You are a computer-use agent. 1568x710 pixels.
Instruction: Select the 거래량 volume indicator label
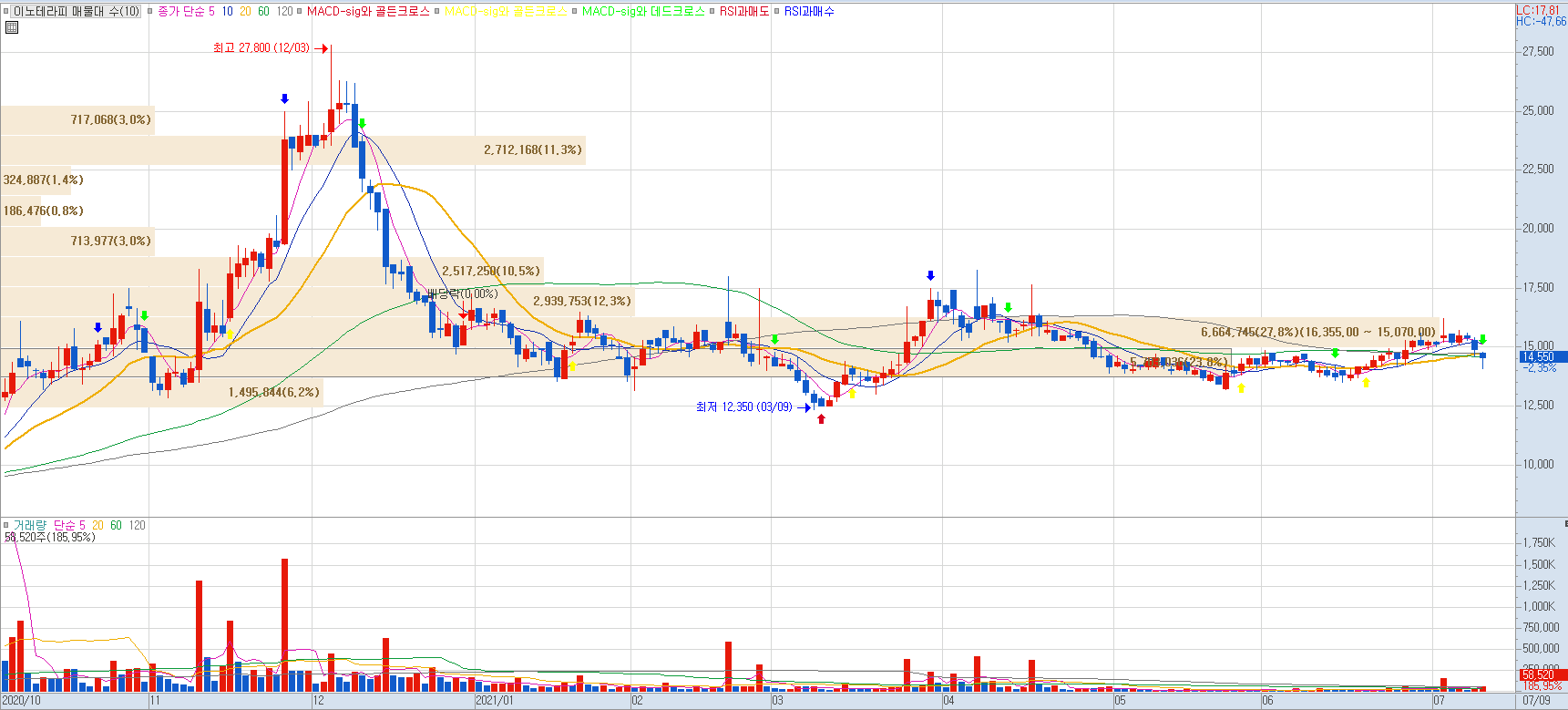[29, 525]
